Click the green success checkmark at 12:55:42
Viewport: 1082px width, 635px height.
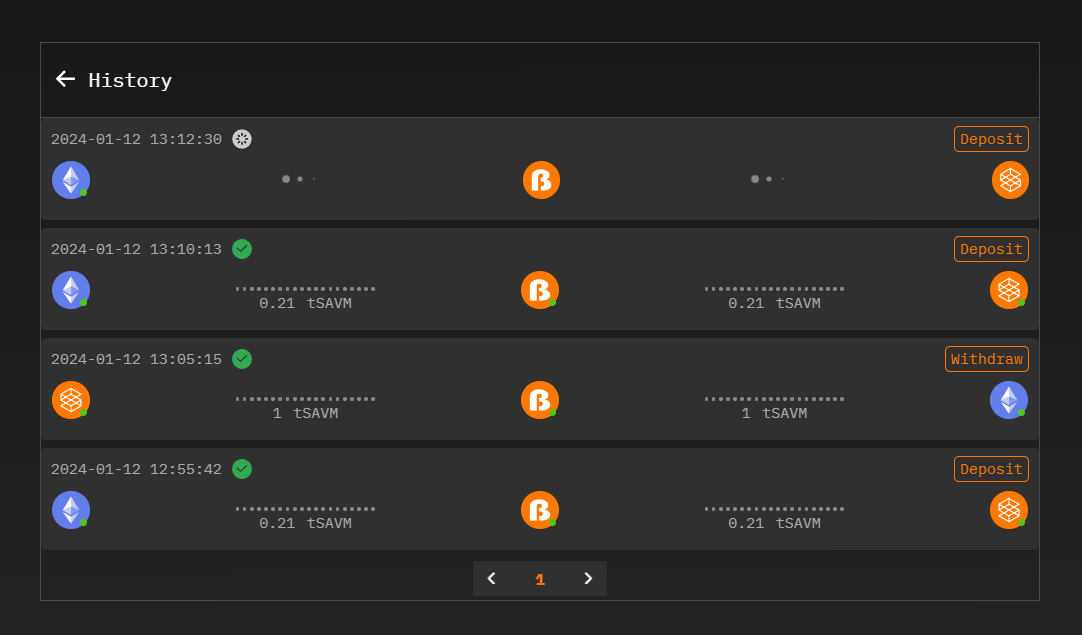[x=242, y=469]
